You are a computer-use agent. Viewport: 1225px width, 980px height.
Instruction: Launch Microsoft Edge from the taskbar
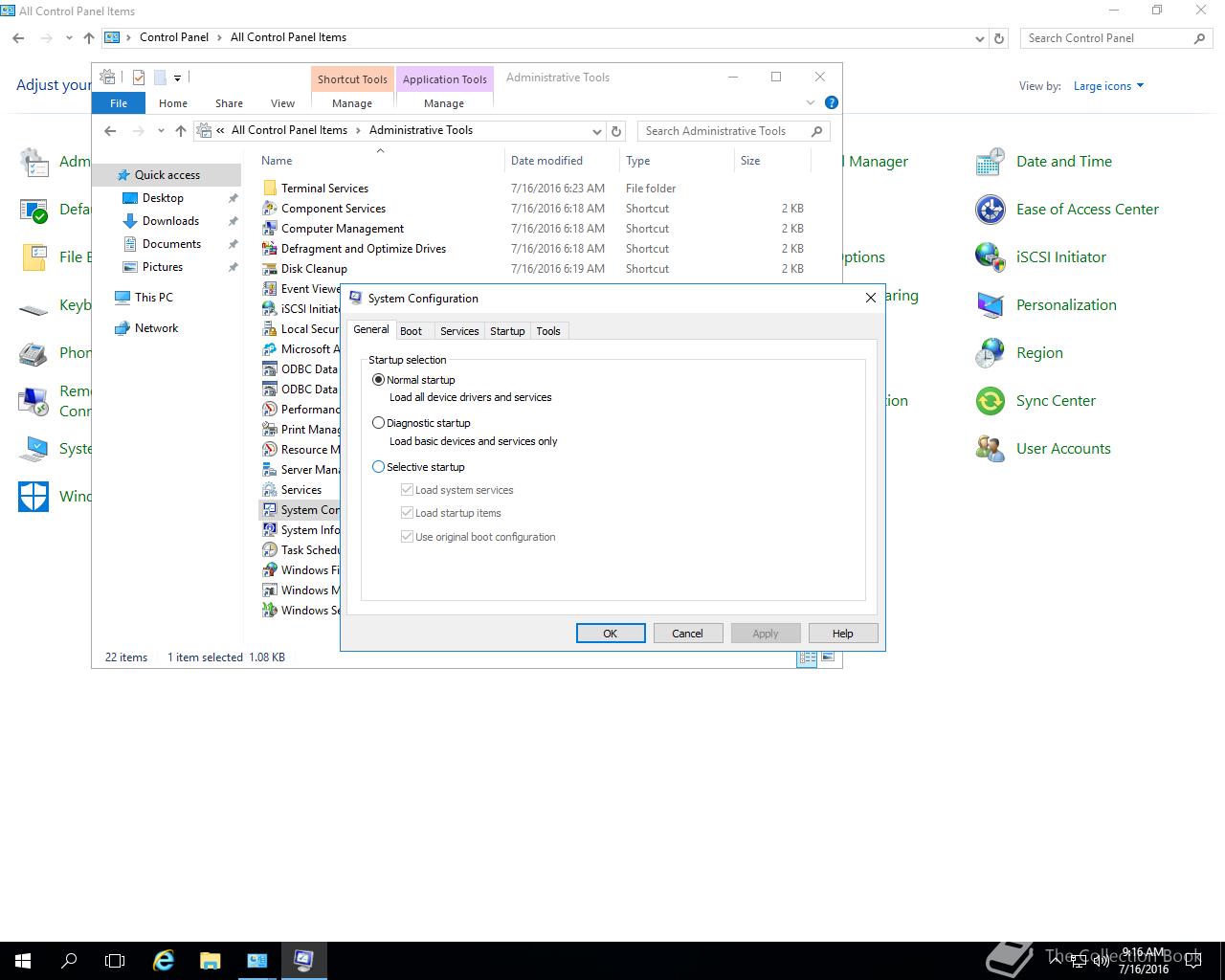163,959
